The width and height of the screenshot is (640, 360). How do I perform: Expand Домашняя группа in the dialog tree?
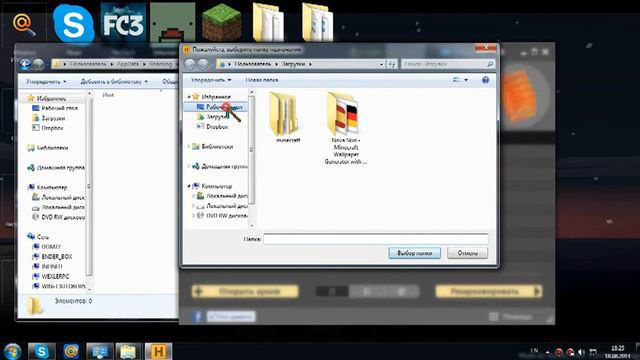189,166
